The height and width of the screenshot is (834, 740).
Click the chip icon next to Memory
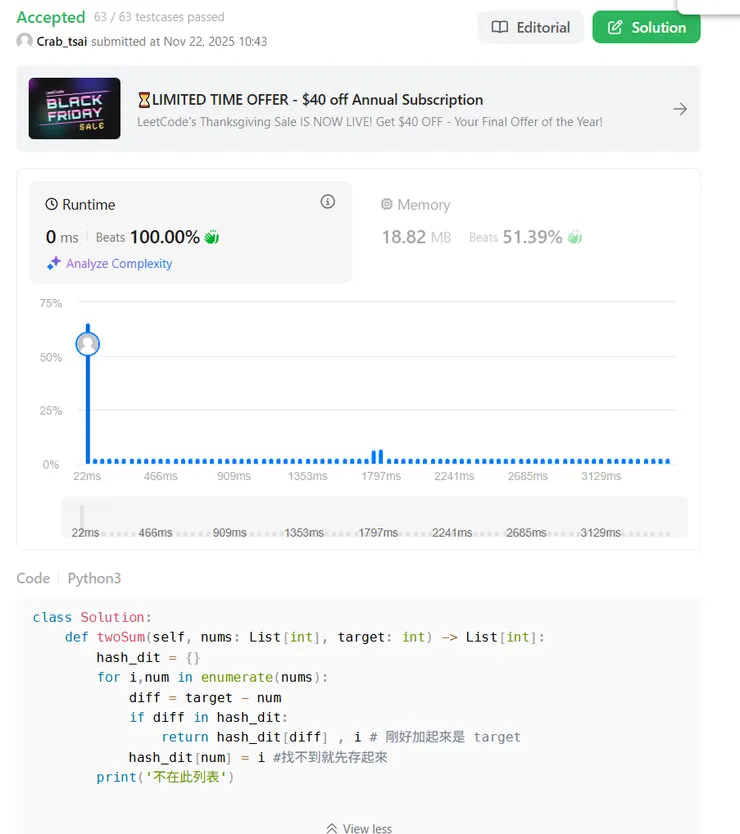point(387,205)
